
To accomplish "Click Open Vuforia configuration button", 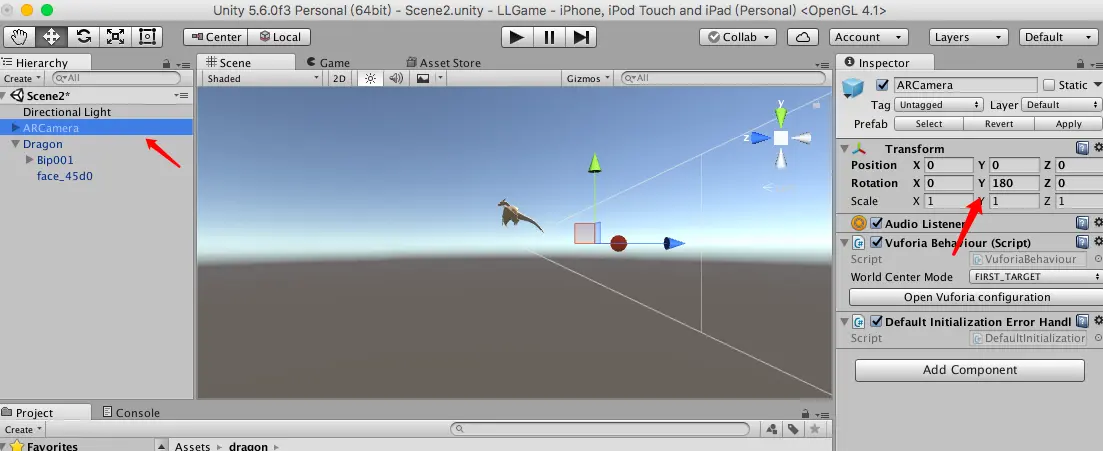I will click(x=976, y=297).
